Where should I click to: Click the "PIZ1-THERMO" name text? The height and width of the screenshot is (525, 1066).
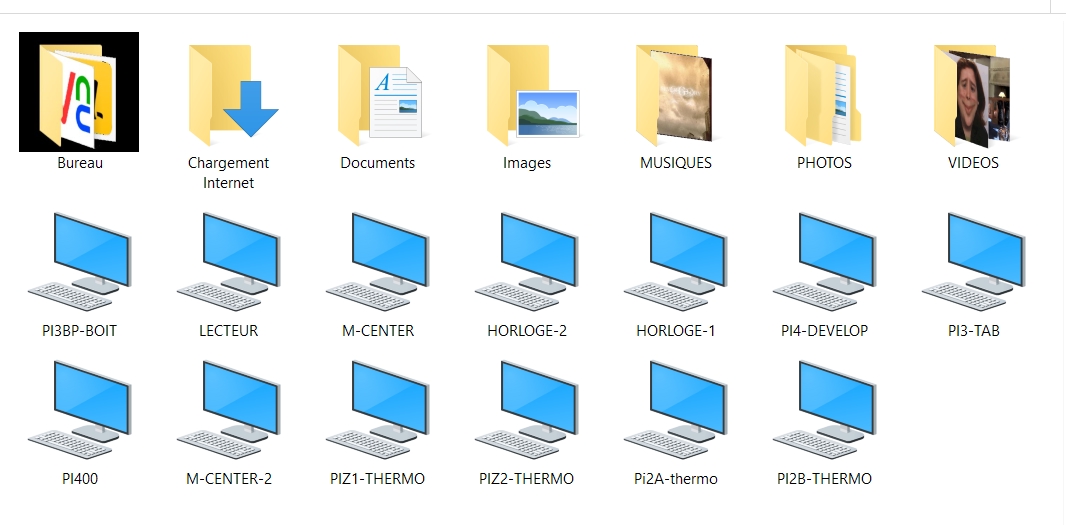[x=377, y=479]
